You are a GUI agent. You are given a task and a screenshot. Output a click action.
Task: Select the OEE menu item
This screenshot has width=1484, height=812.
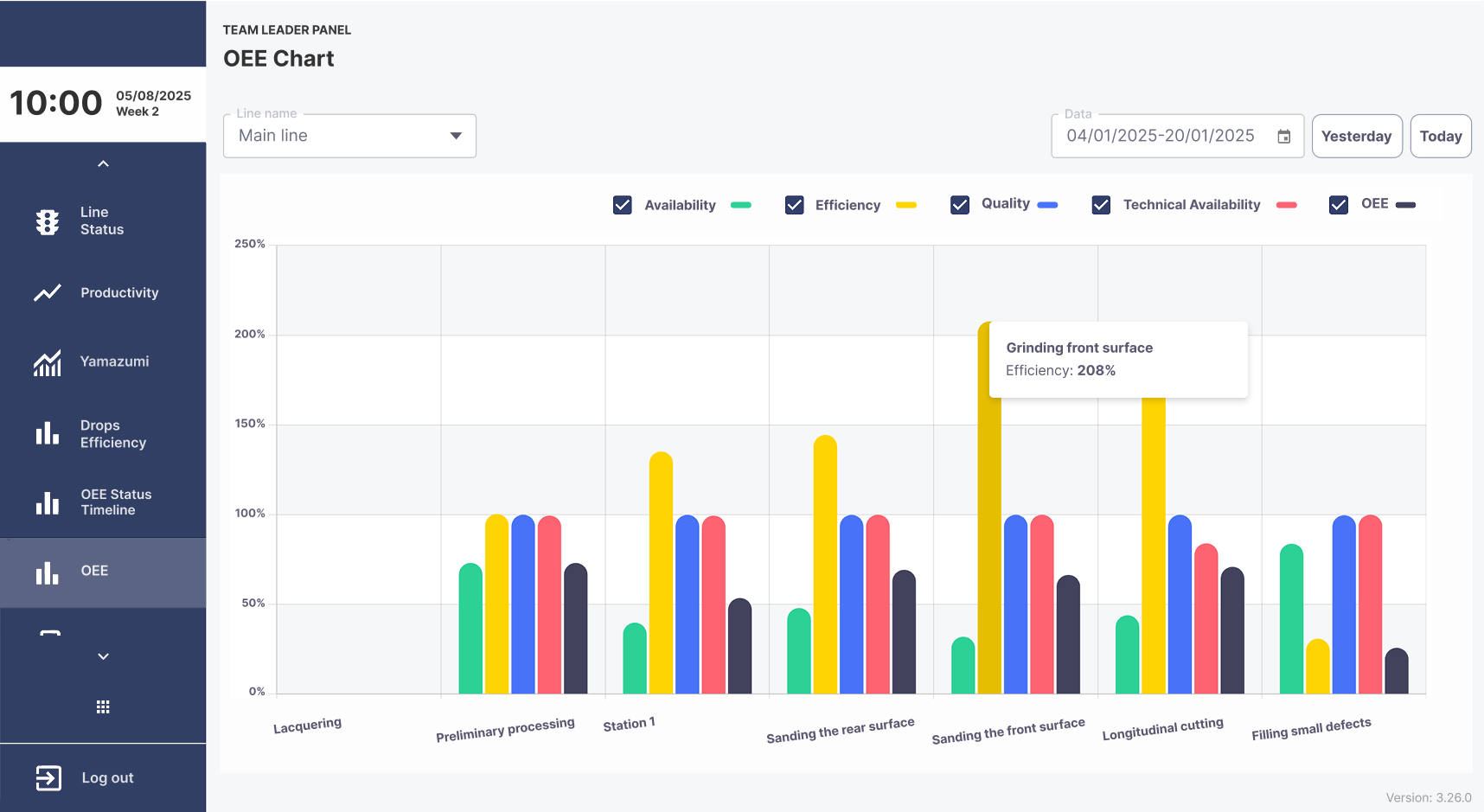(x=103, y=572)
